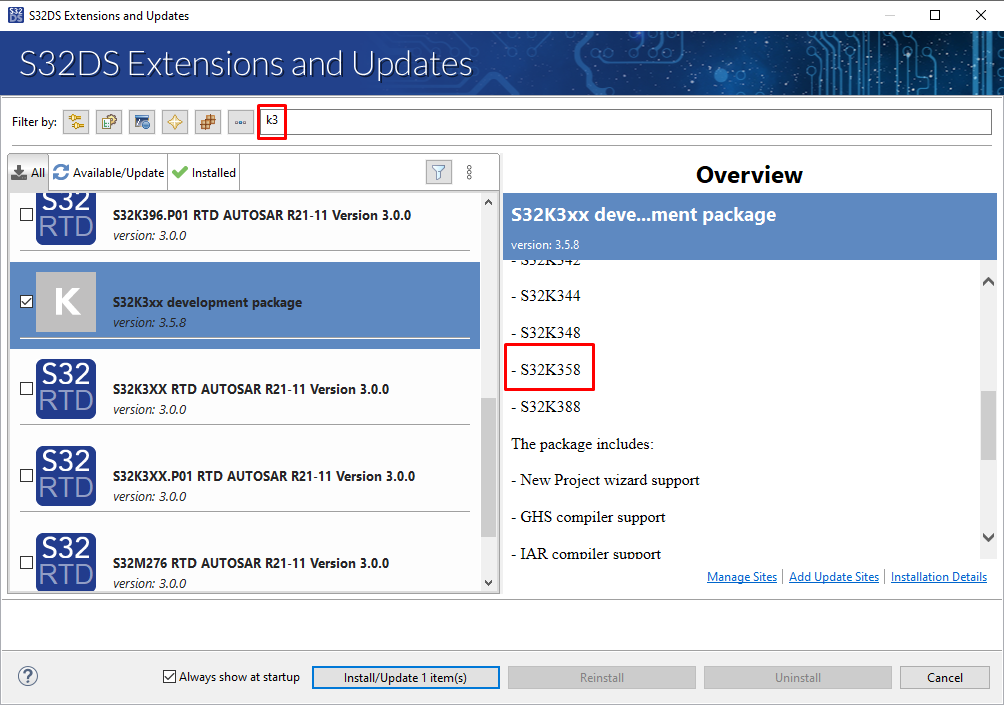
Task: Check the S32K396.P01 RTD package checkbox
Action: (26, 214)
